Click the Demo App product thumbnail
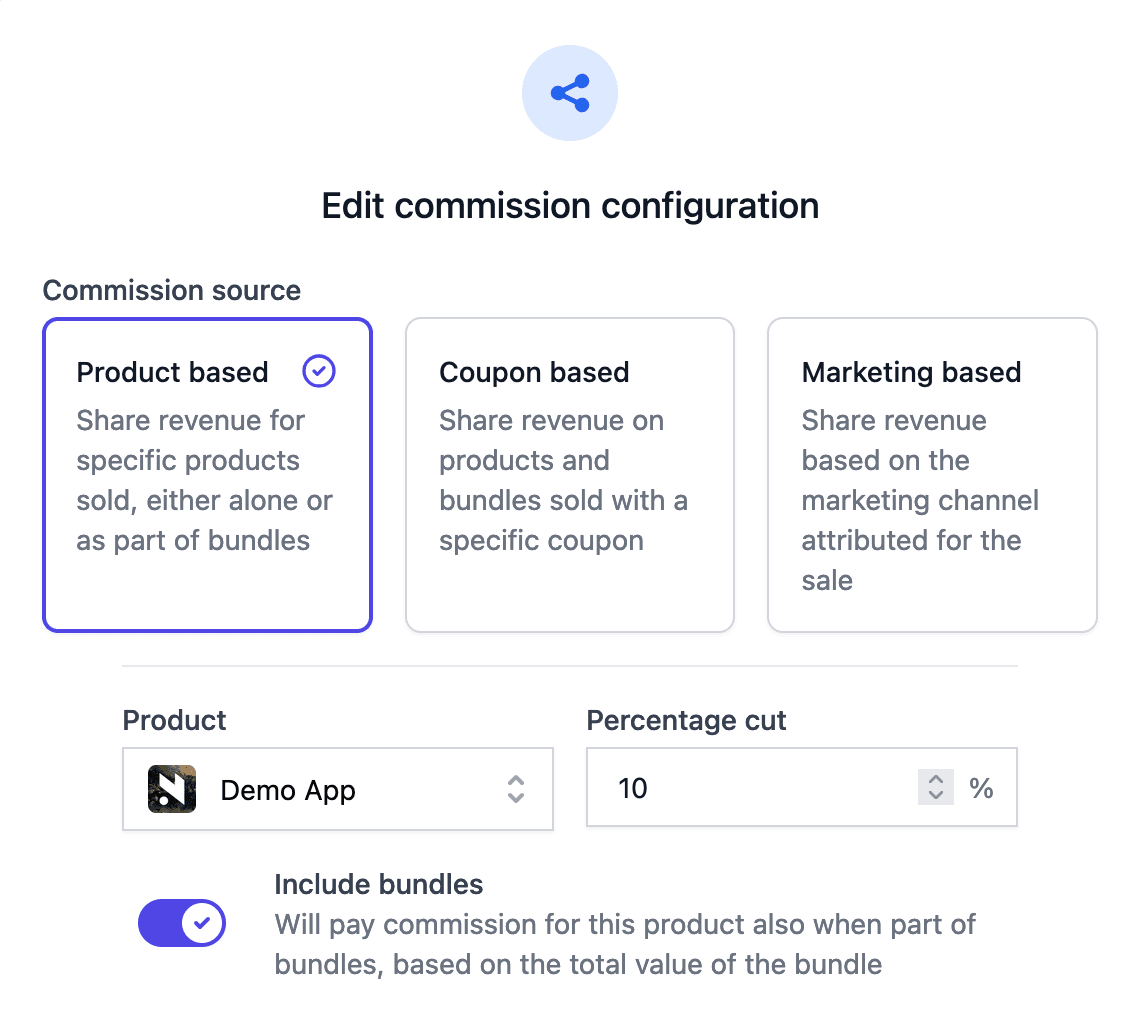This screenshot has height=1018, width=1138. 172,789
